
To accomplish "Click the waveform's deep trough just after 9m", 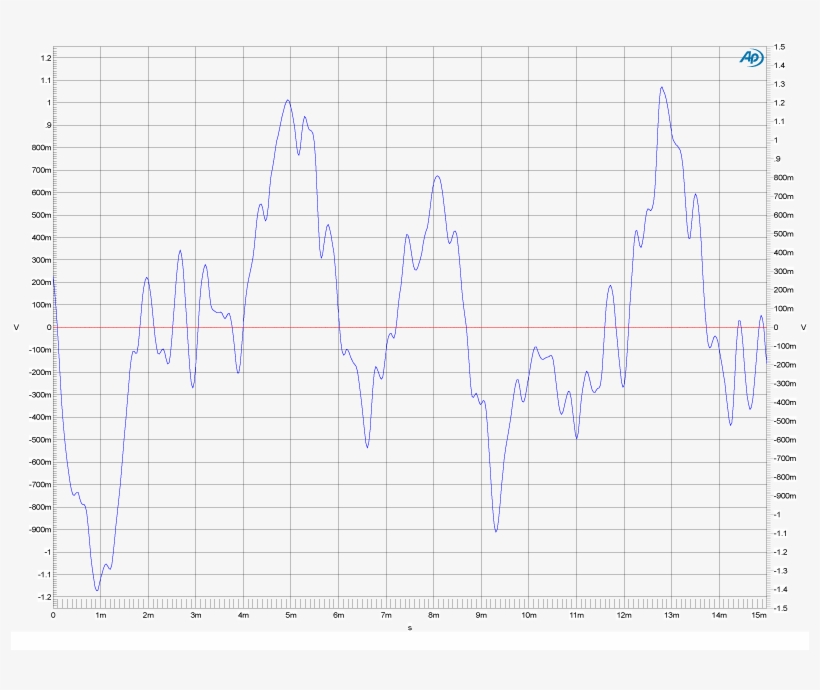I will click(496, 530).
